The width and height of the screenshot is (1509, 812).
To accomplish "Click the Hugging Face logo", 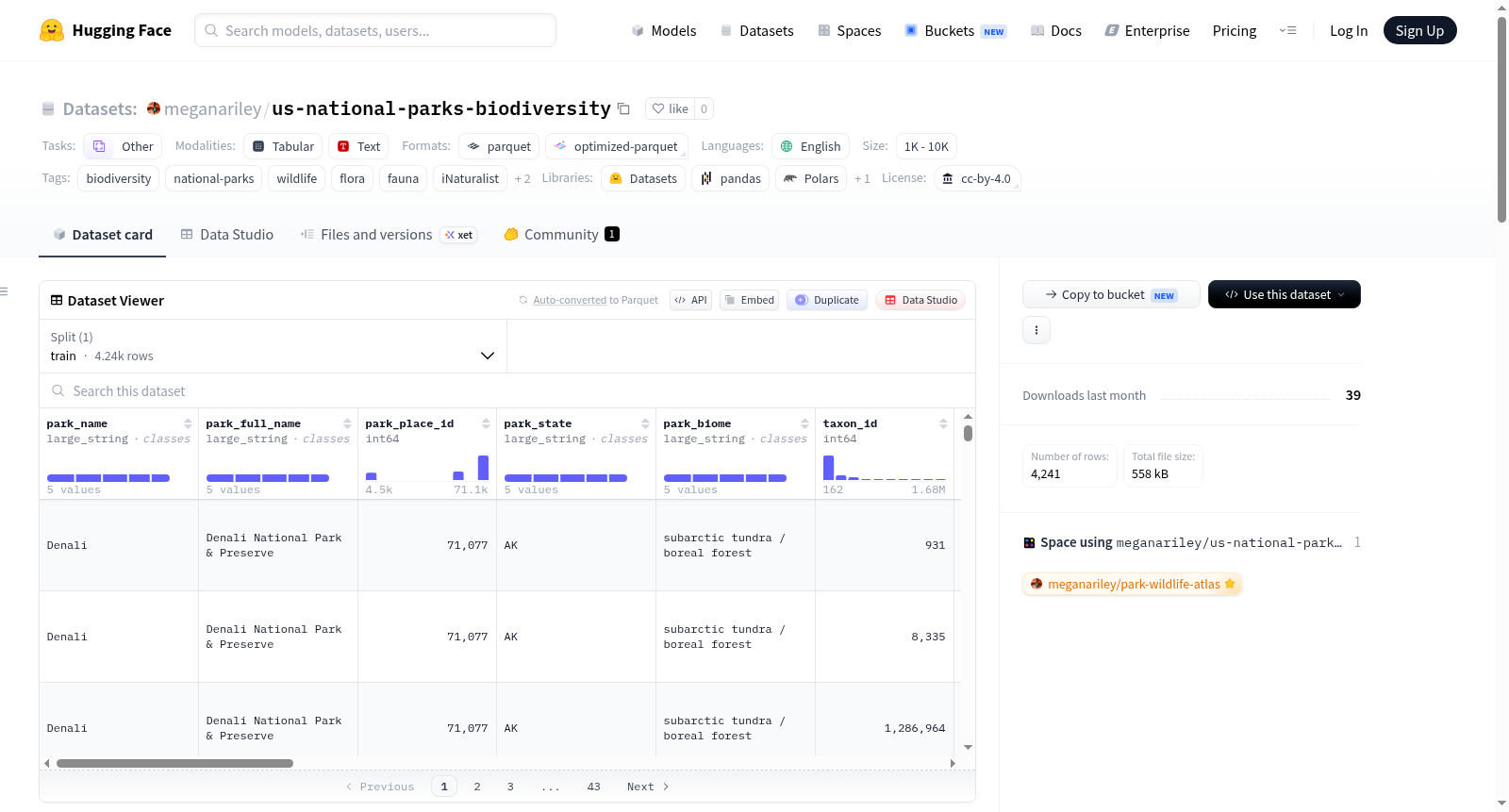I will pos(52,30).
